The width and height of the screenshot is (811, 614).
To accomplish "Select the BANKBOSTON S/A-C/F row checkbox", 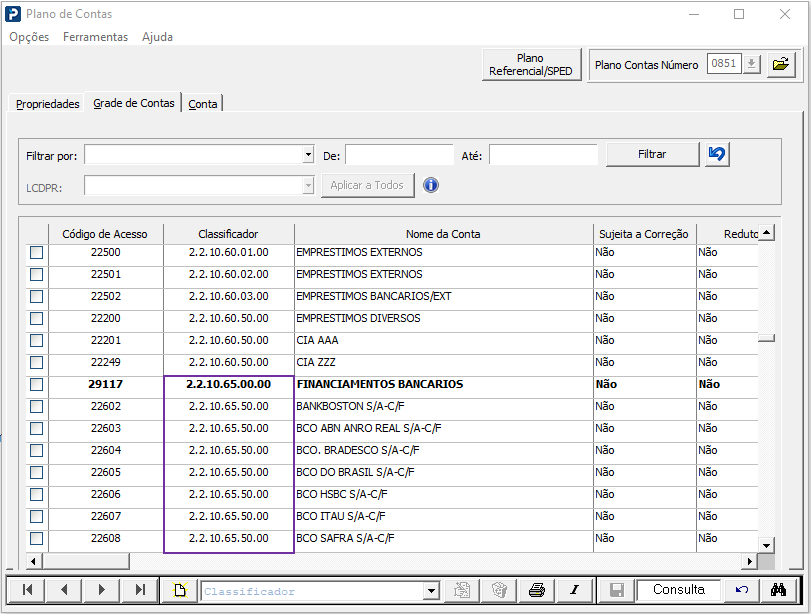I will [x=36, y=407].
